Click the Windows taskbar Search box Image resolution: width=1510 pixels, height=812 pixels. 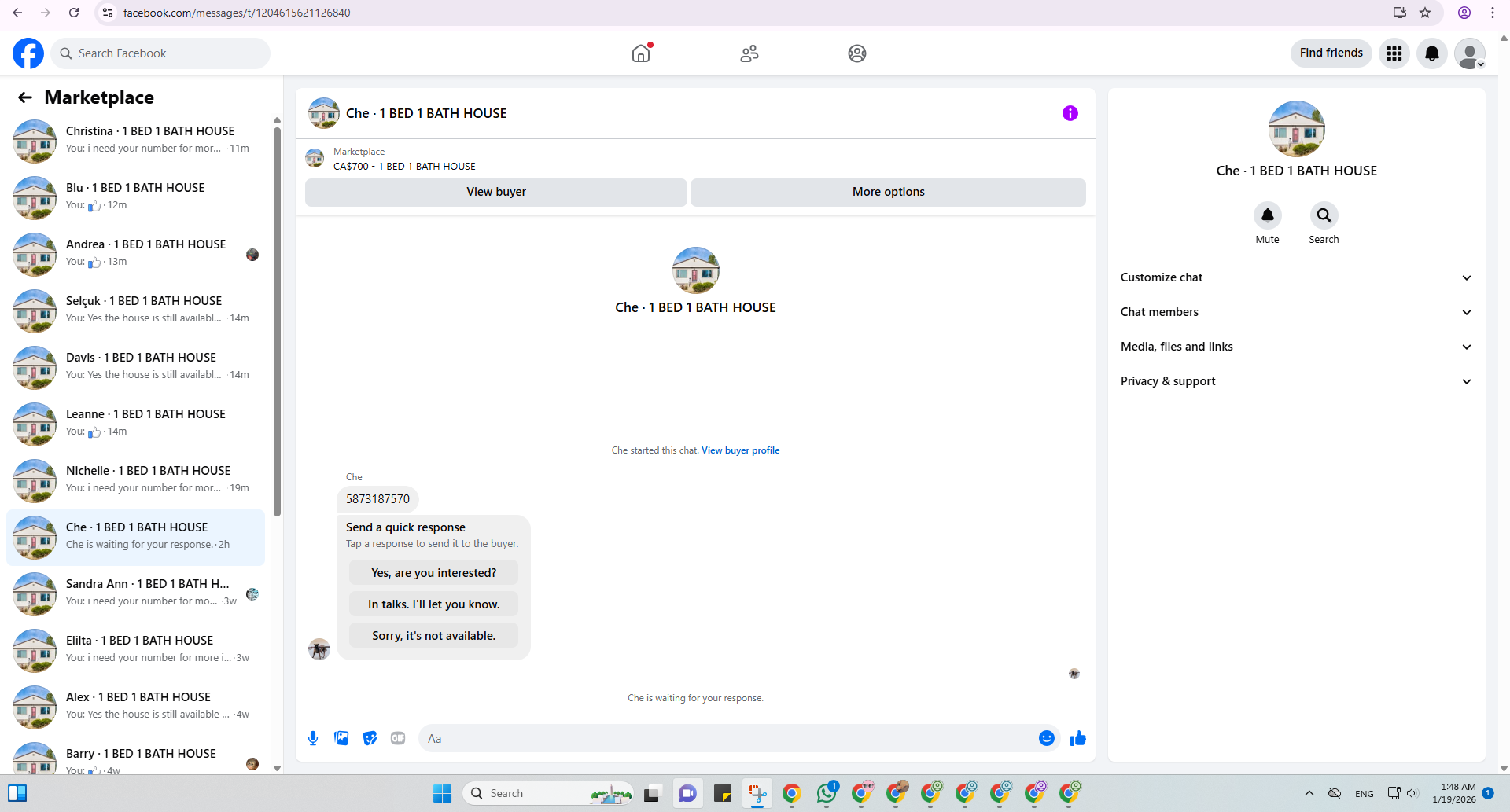549,794
